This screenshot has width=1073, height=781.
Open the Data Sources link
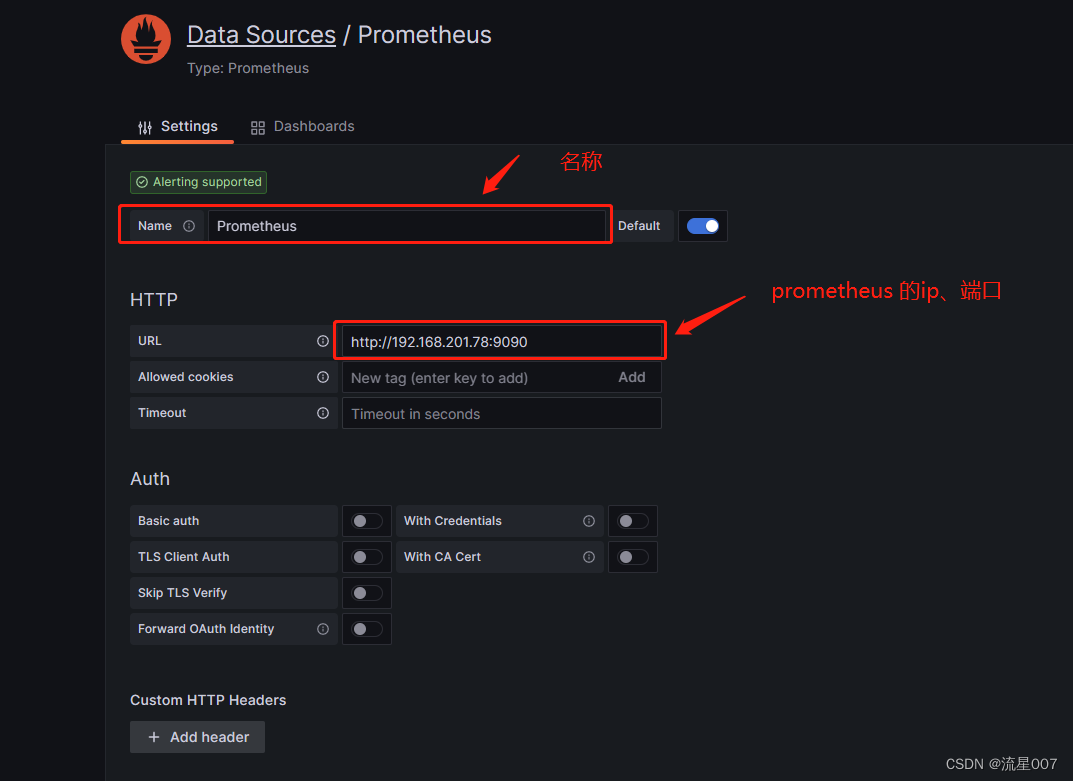pos(261,34)
